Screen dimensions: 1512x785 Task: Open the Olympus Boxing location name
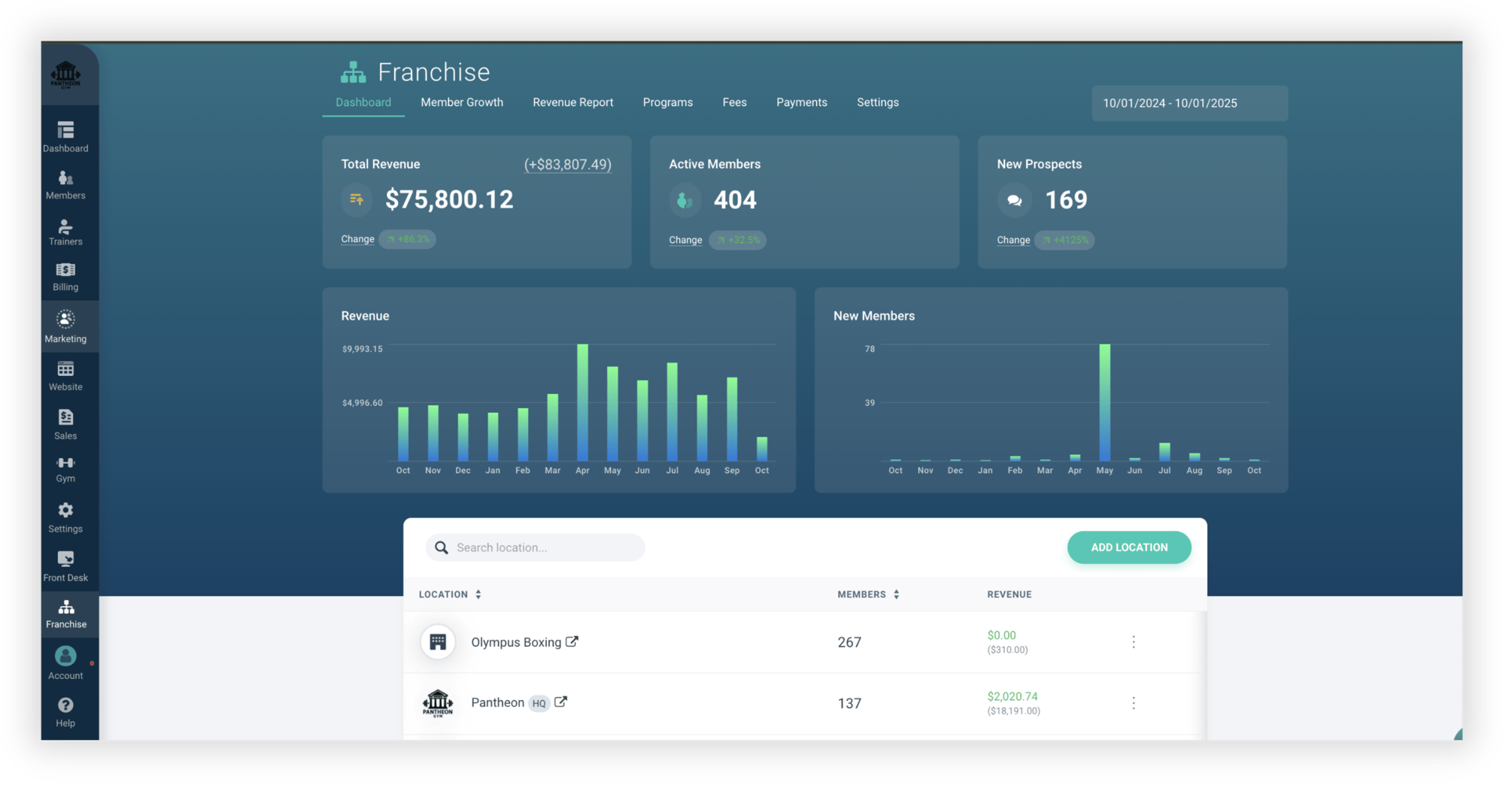point(516,642)
